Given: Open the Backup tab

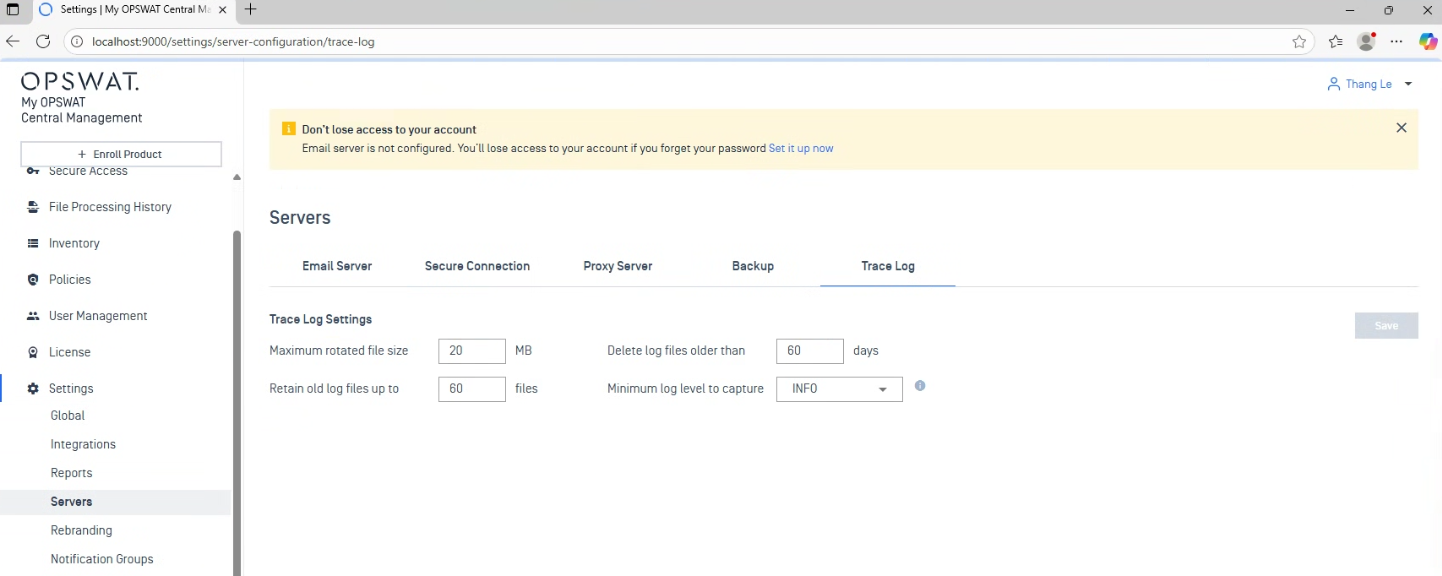Looking at the screenshot, I should (x=753, y=266).
